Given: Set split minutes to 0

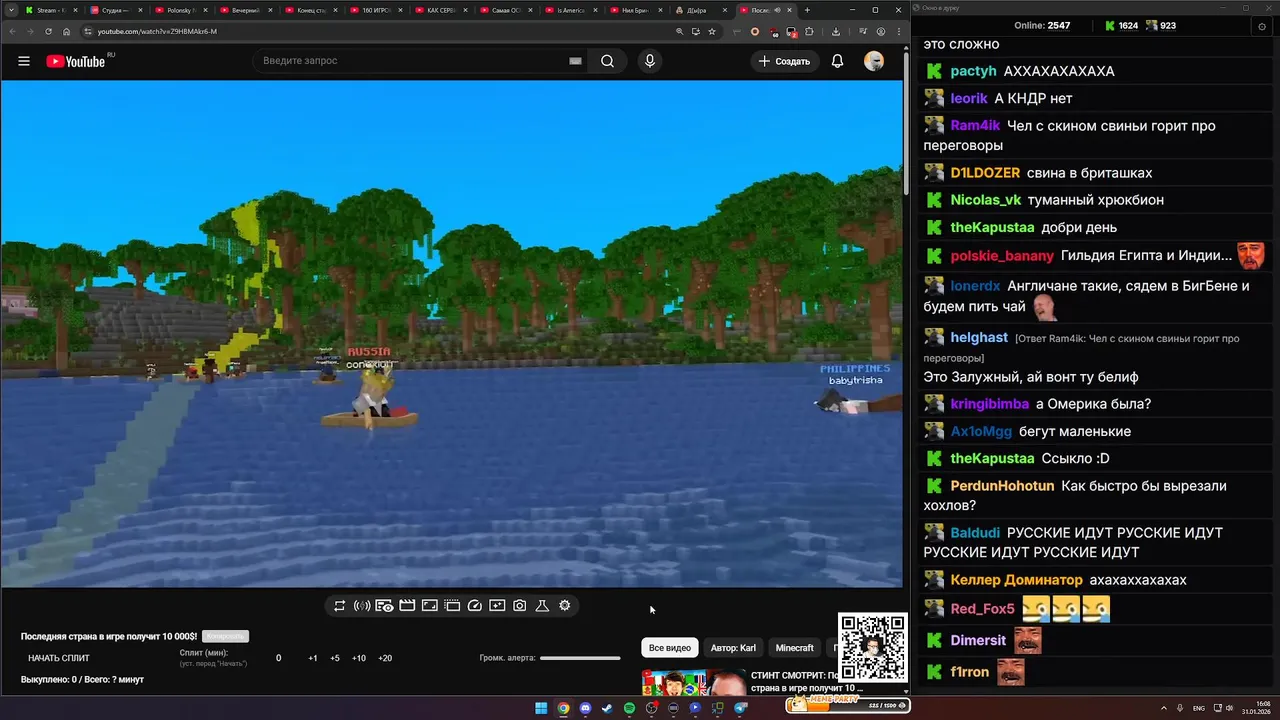Looking at the screenshot, I should click(279, 658).
